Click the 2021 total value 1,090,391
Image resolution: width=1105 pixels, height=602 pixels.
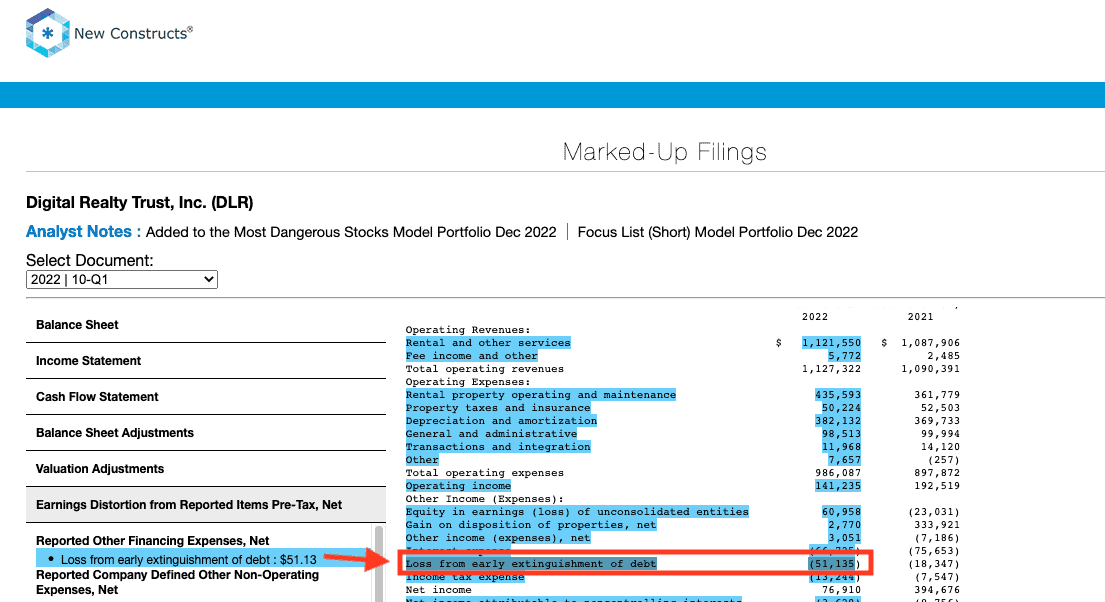(930, 369)
